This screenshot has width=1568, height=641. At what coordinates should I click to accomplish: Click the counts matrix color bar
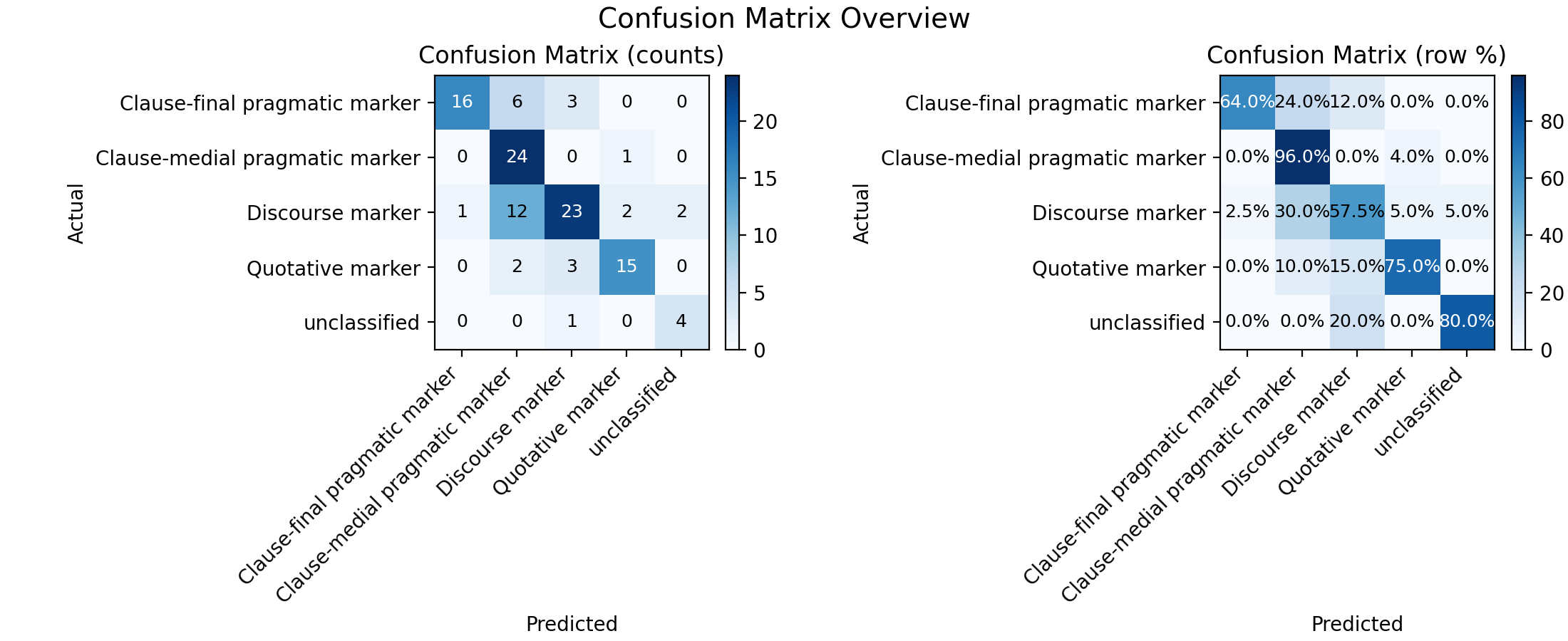[x=732, y=212]
